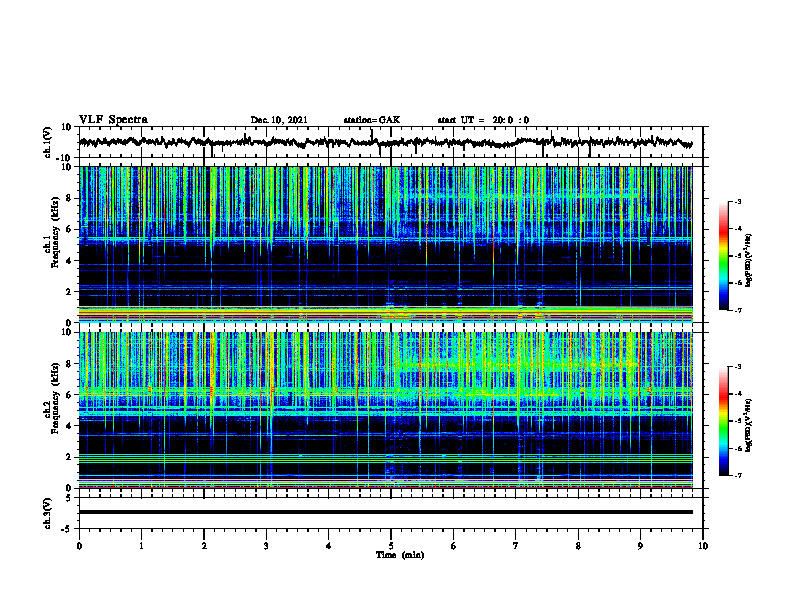Click the "-3" label on ch.2 color bar

point(738,367)
